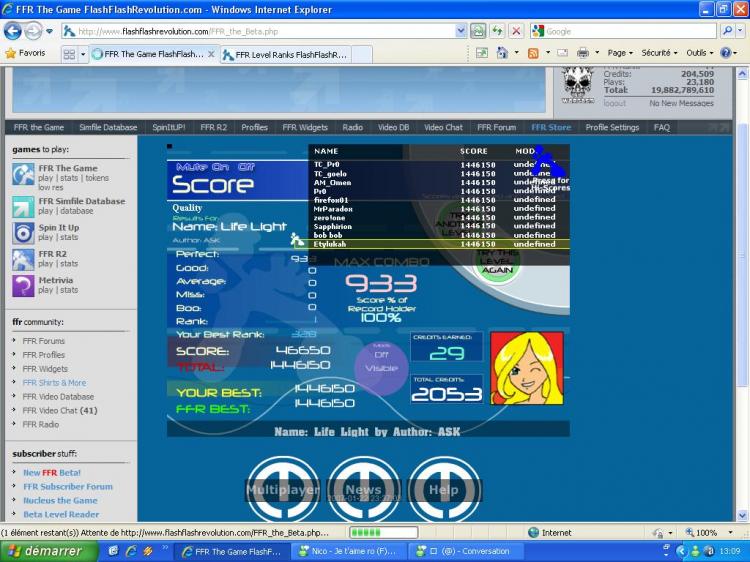The height and width of the screenshot is (562, 750).
Task: Toggle the purple Visible mode button
Action: (381, 368)
